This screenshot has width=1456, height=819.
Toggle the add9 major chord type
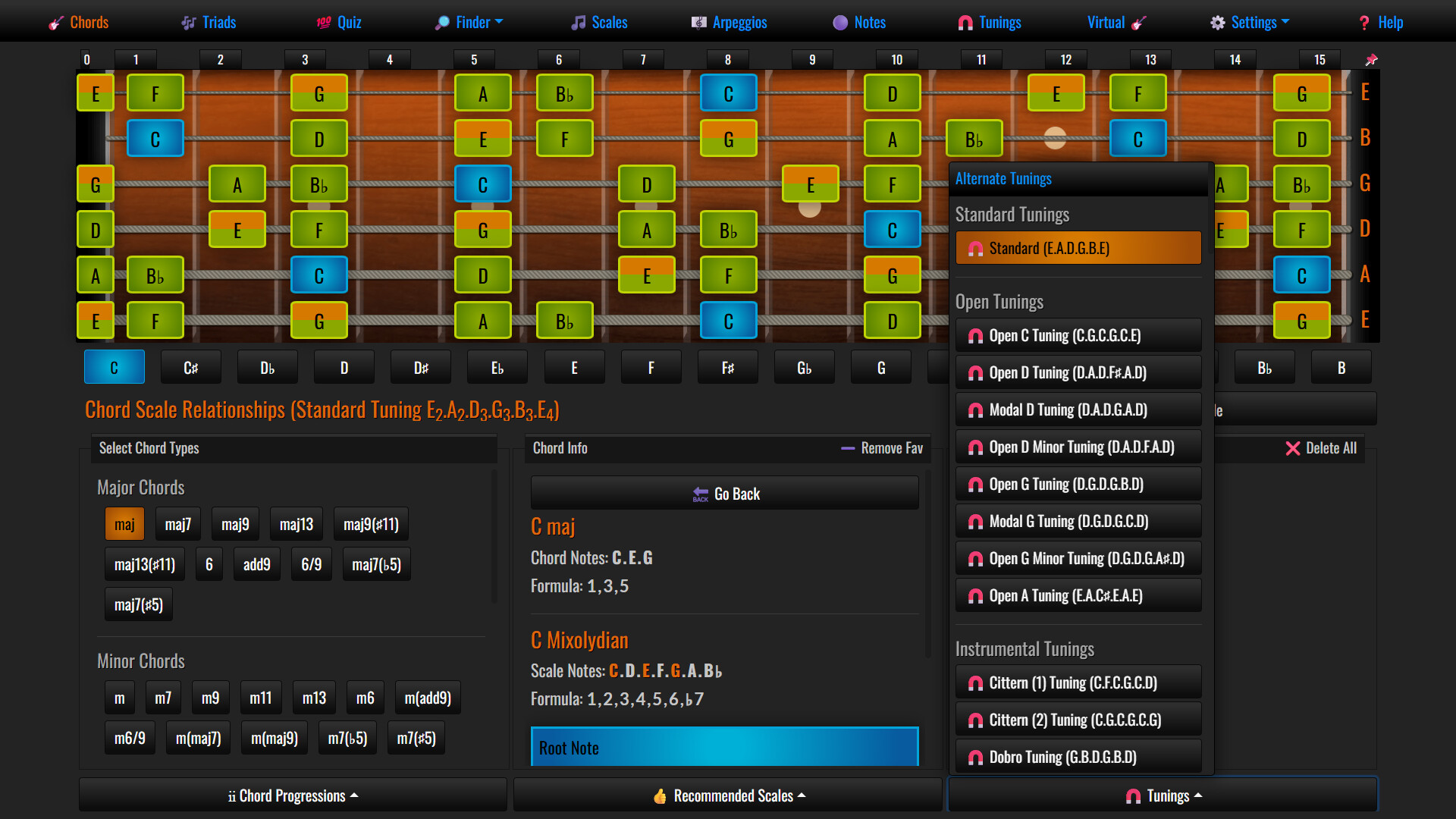click(x=256, y=563)
